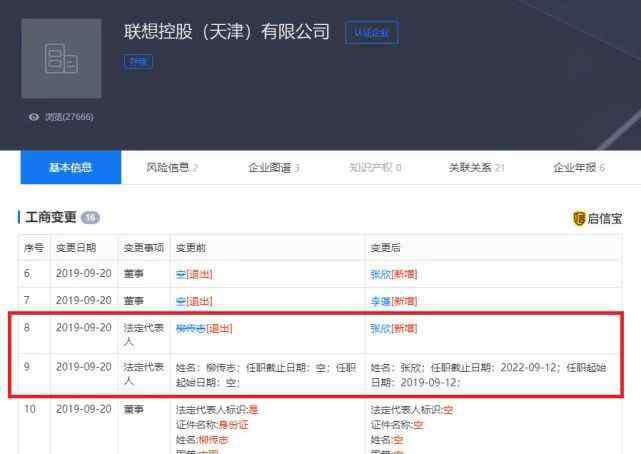Click 法定代表人标识:是 in row 10

pyautogui.click(x=217, y=409)
